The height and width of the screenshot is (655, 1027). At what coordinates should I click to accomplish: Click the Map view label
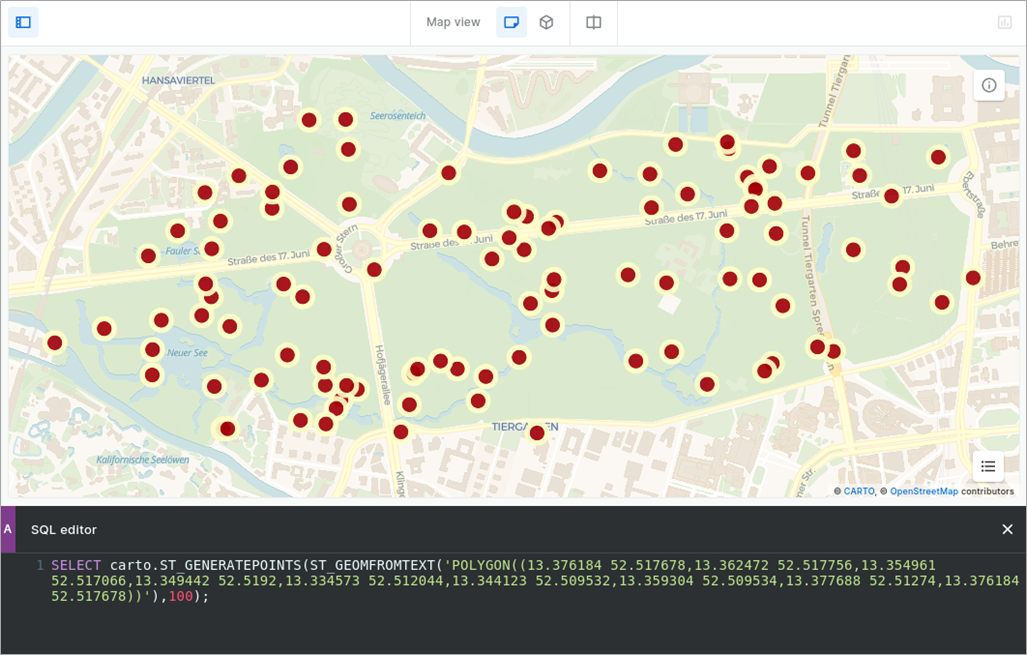(x=453, y=22)
